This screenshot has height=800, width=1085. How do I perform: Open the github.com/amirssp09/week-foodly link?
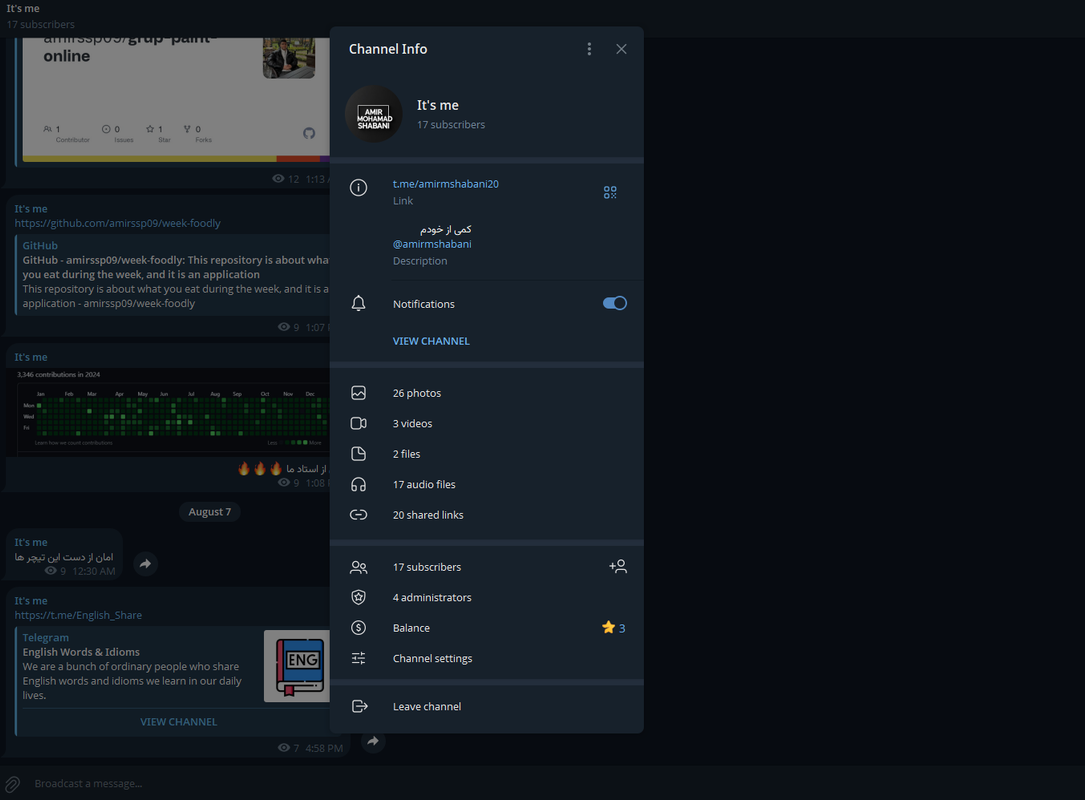118,224
